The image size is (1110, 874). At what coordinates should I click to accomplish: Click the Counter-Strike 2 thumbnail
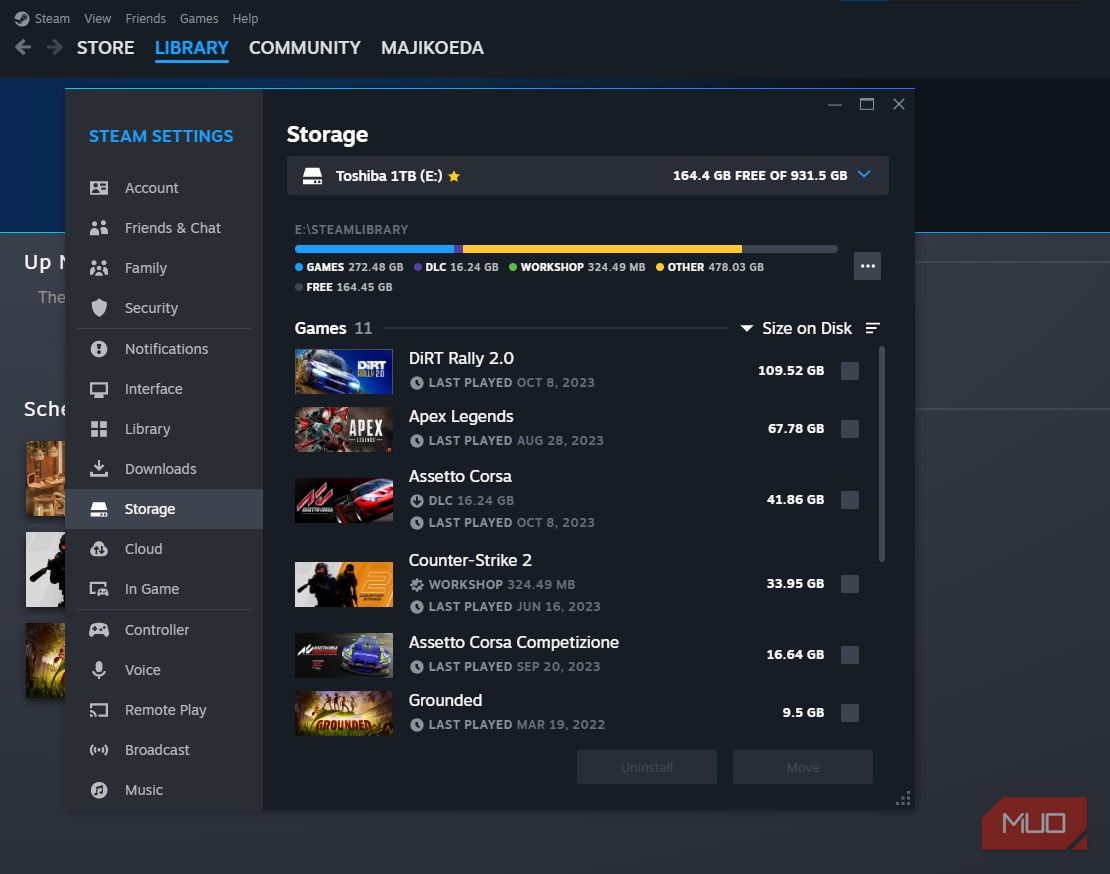pos(343,584)
